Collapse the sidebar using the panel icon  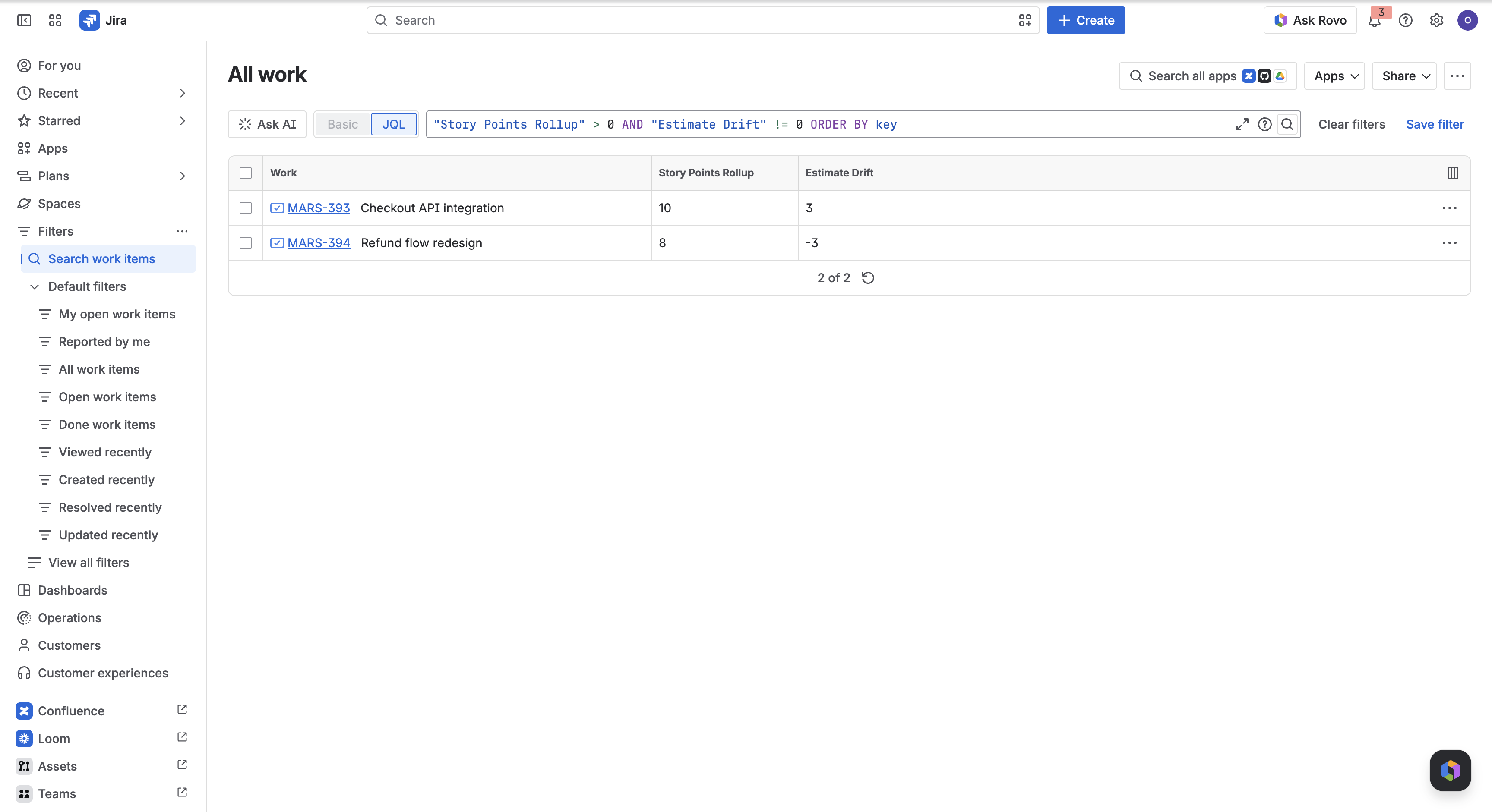(x=24, y=20)
